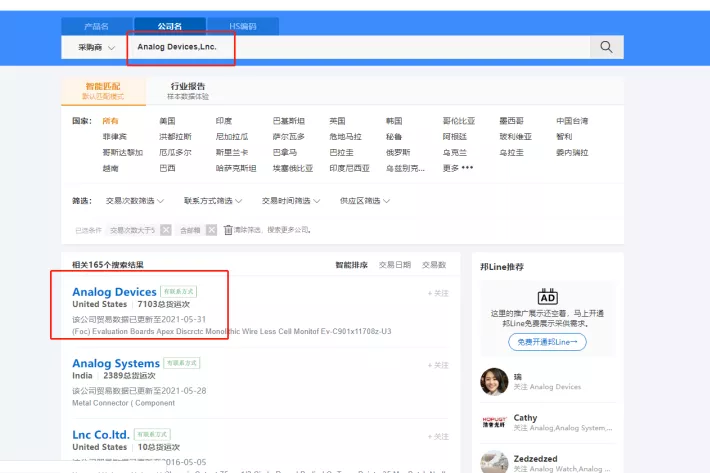Filter by country 巴西

(x=167, y=168)
